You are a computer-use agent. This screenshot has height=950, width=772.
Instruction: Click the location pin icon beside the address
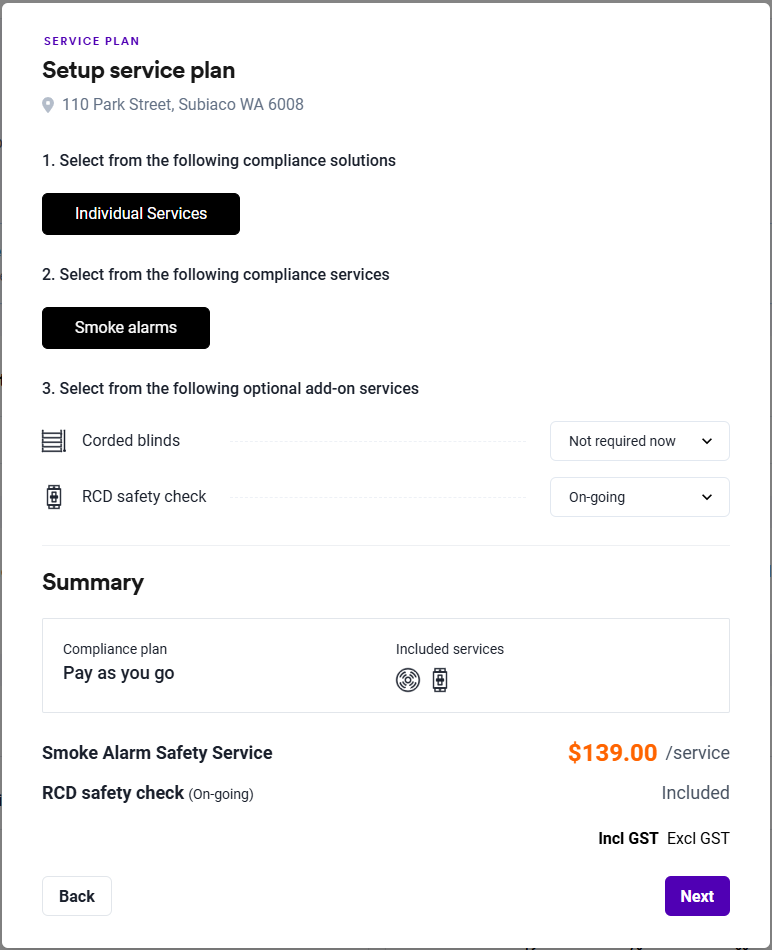[x=48, y=105]
